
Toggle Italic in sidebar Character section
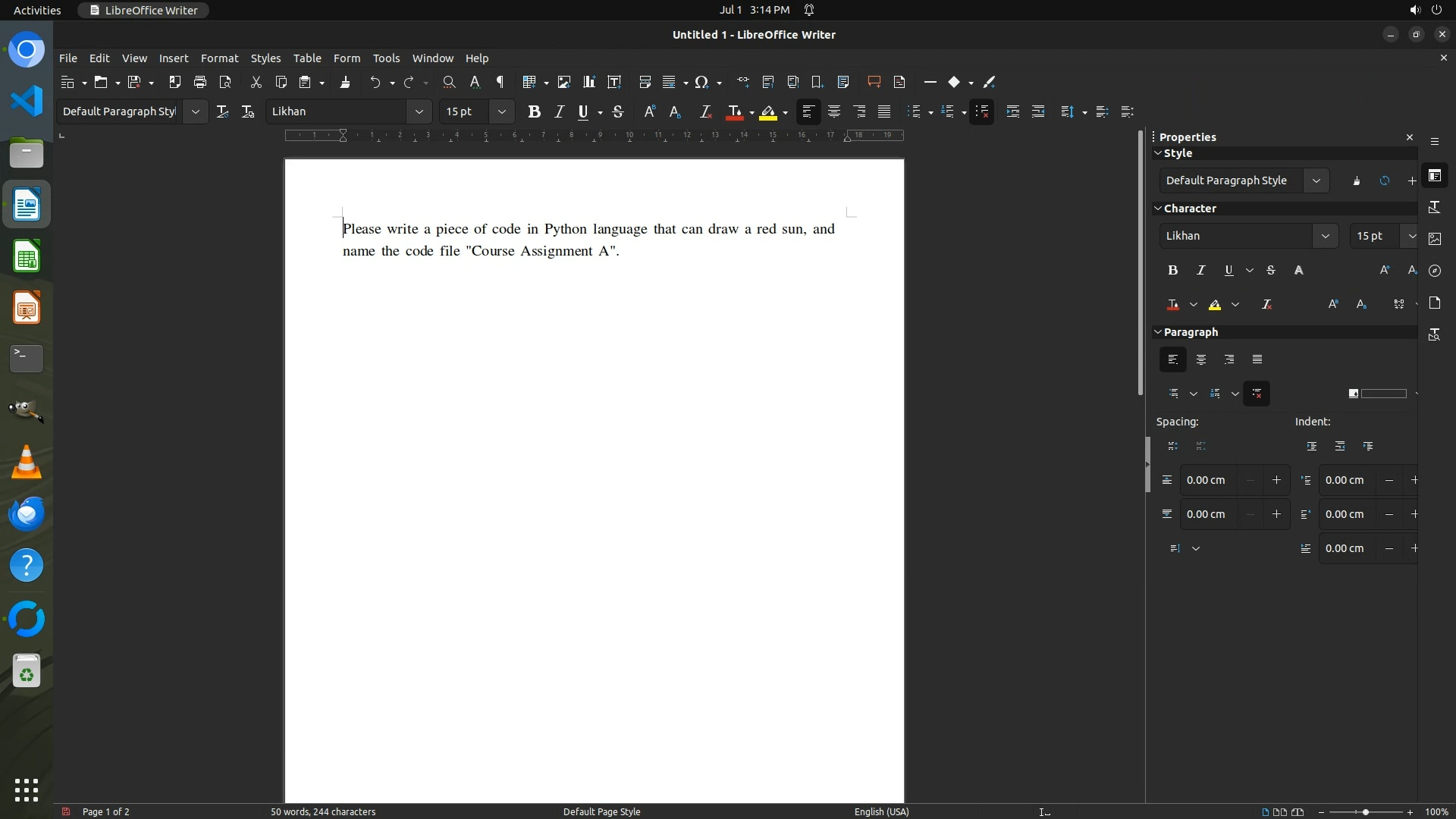[x=1200, y=270]
